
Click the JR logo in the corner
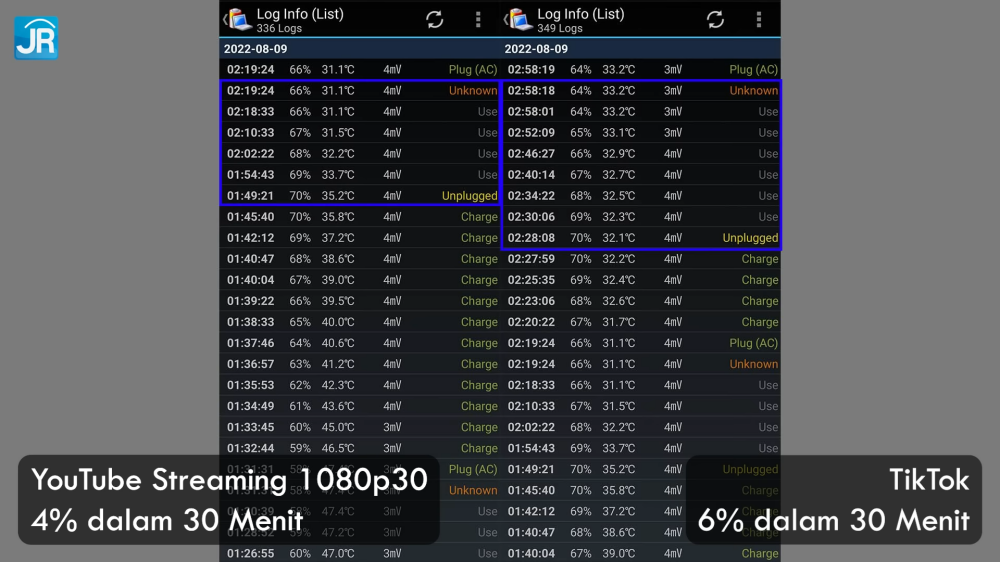36,37
